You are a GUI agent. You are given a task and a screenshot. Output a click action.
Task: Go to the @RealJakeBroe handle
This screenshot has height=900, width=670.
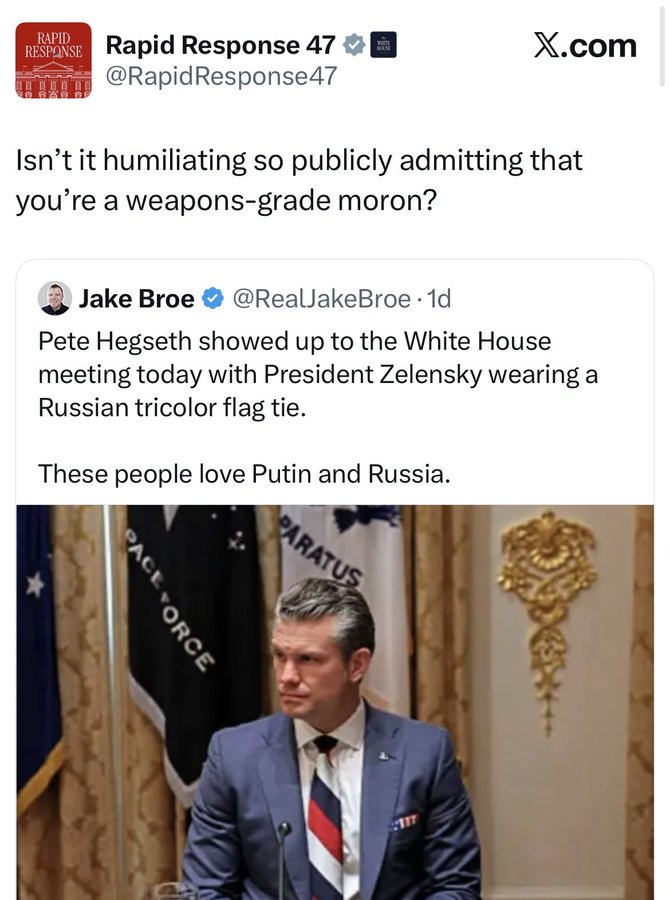point(321,298)
